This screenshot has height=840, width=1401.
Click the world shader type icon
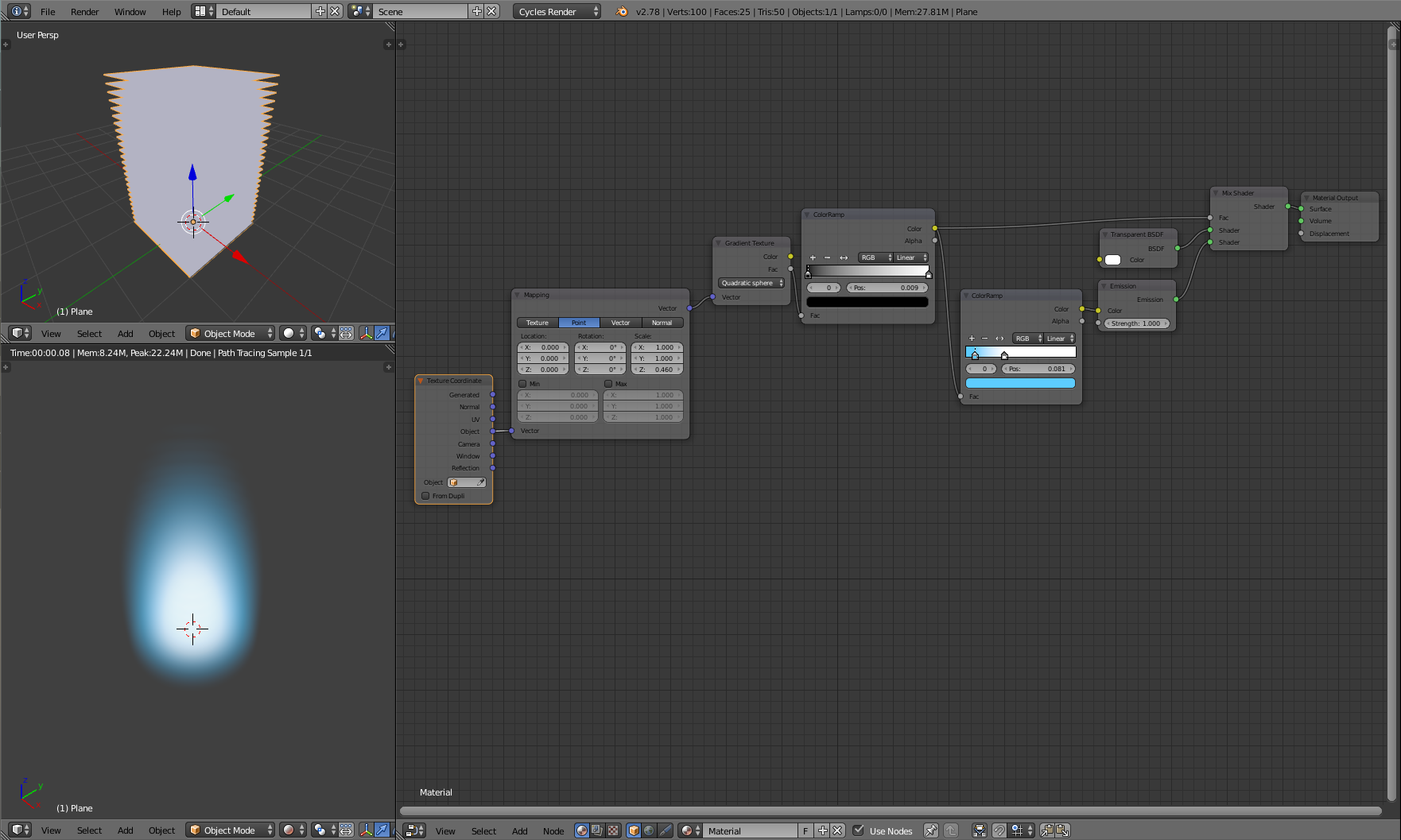pyautogui.click(x=649, y=830)
